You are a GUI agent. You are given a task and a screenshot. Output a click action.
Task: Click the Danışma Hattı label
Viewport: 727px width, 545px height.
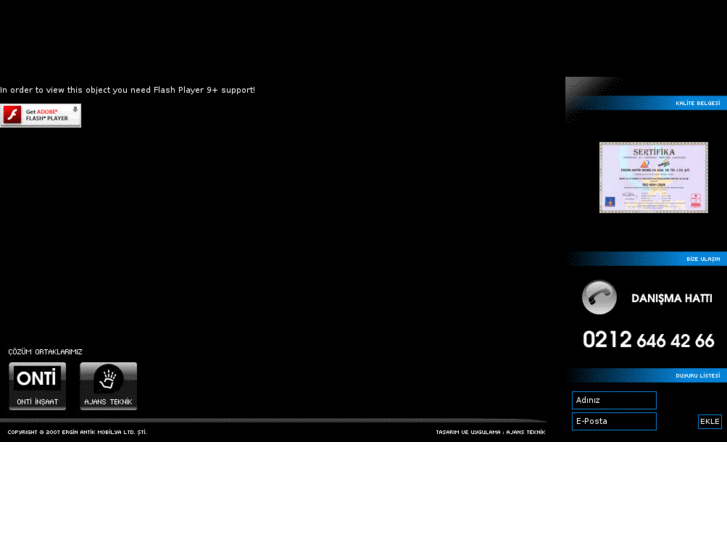(x=671, y=298)
